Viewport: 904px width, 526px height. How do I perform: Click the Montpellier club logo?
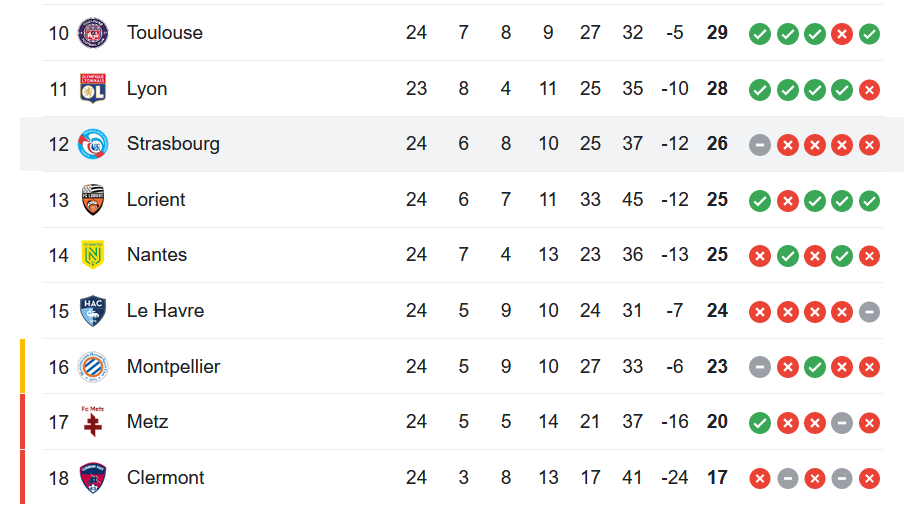tap(93, 367)
